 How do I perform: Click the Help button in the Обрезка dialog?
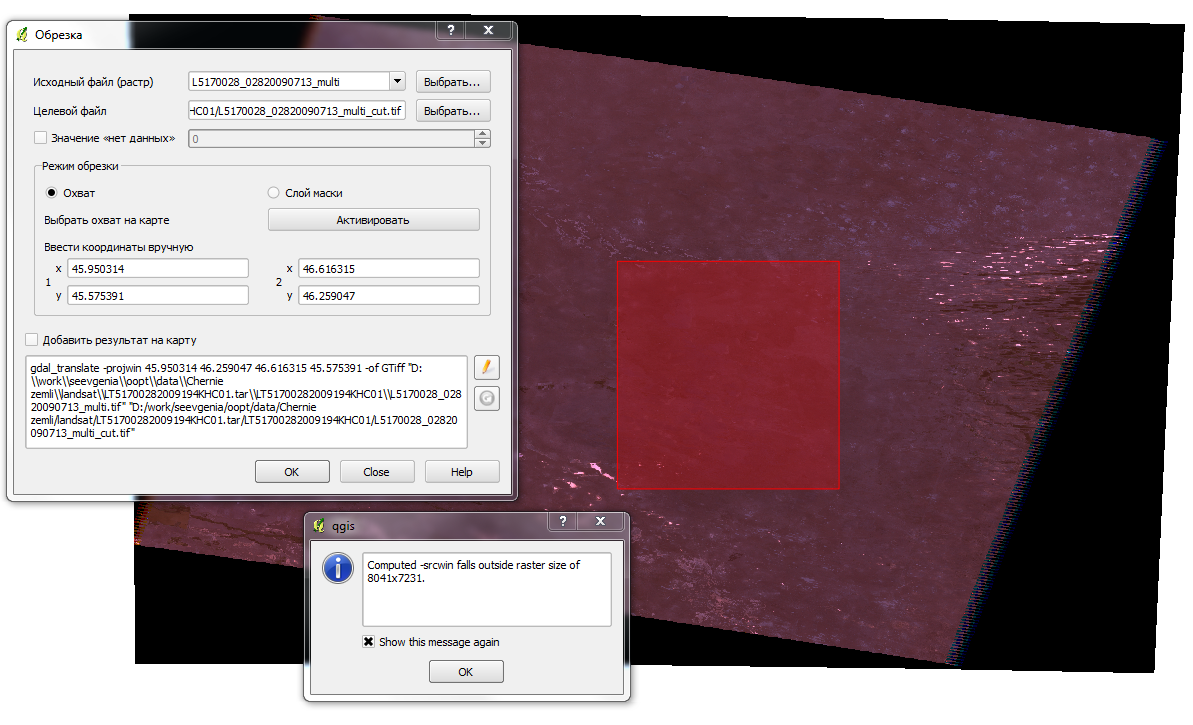(462, 471)
